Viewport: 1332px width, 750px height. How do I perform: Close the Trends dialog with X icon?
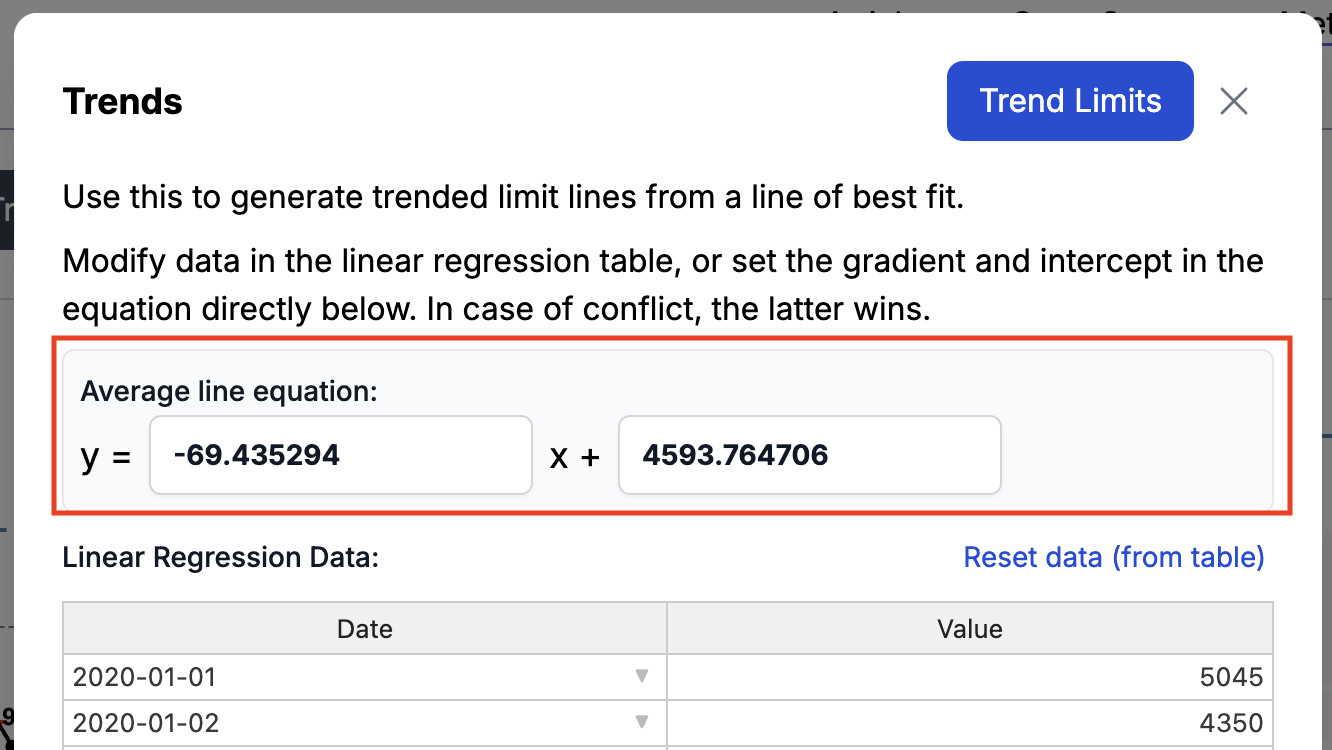point(1234,101)
